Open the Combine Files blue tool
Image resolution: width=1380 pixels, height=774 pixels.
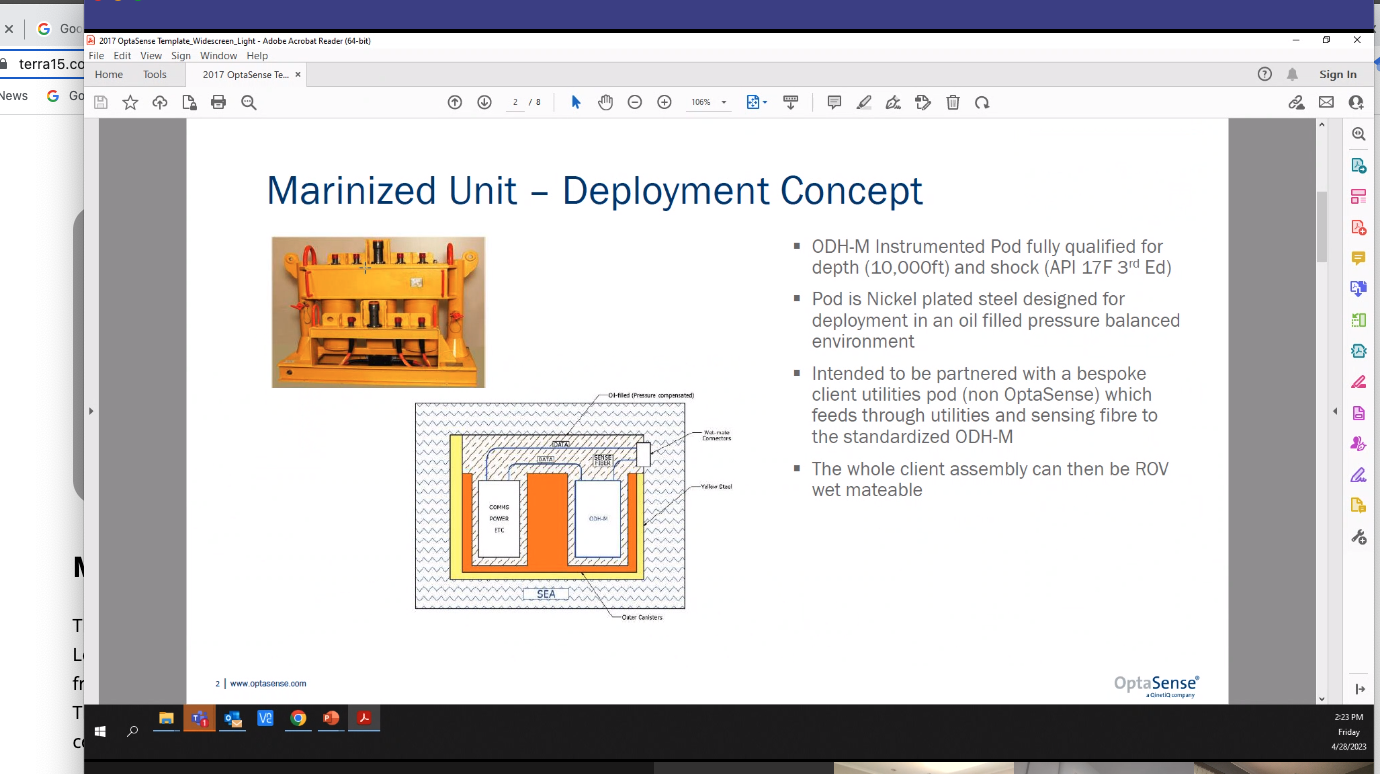click(x=1358, y=289)
